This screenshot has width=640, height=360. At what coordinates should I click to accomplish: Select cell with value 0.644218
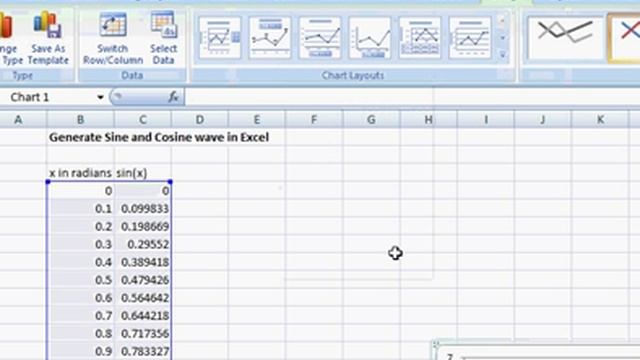[x=142, y=316]
